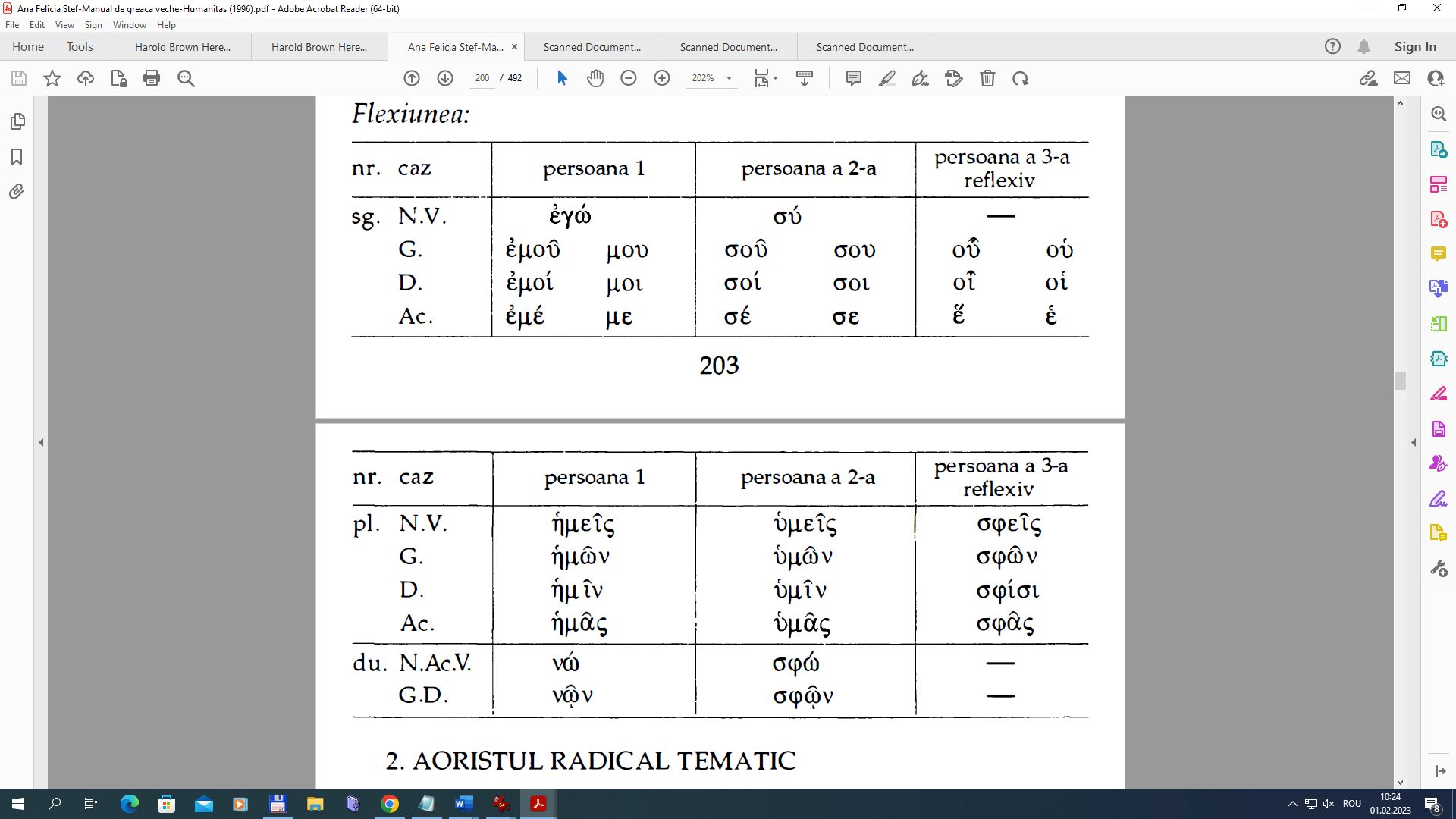Open File Explorer from taskbar
1456x819 pixels.
[315, 804]
